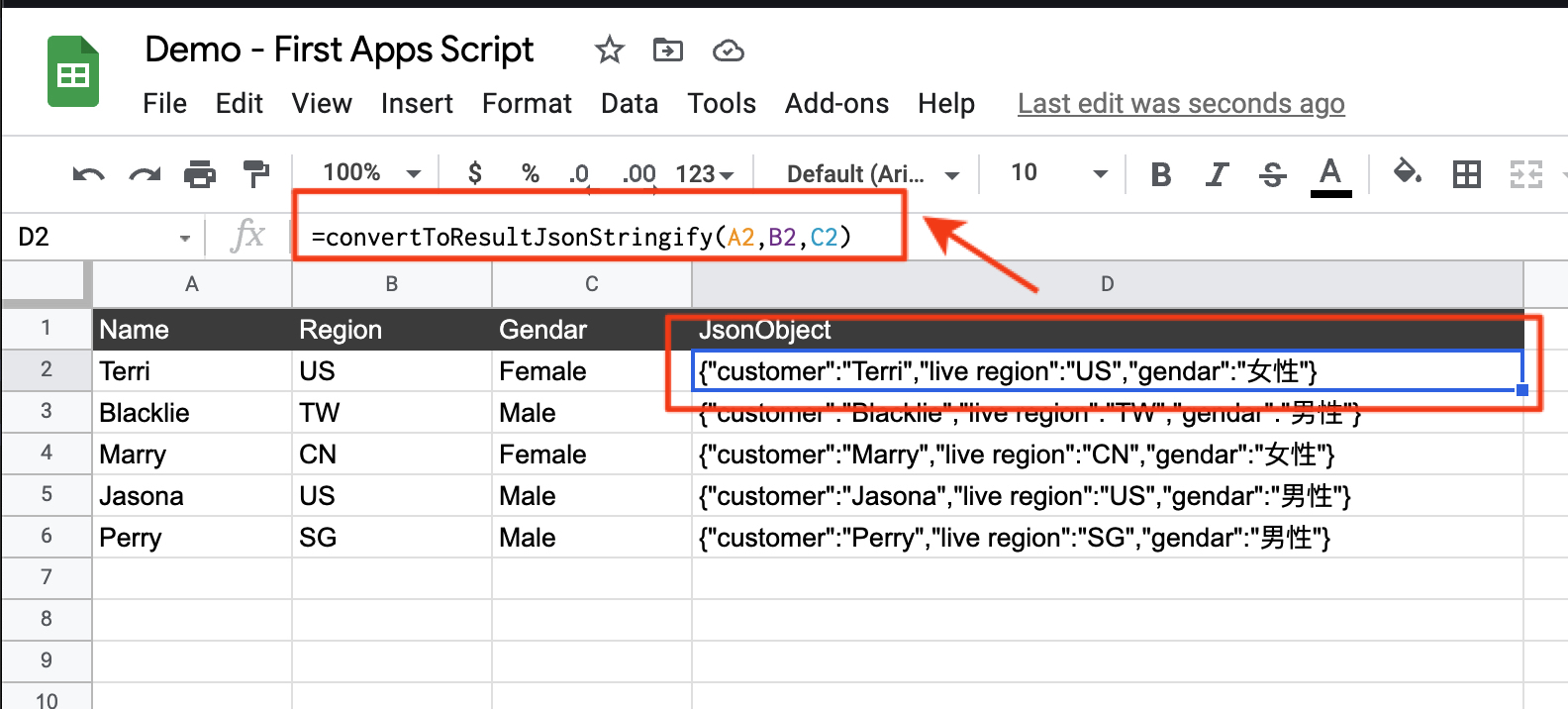Toggle Bold formatting
This screenshot has width=1568, height=709.
tap(1161, 175)
